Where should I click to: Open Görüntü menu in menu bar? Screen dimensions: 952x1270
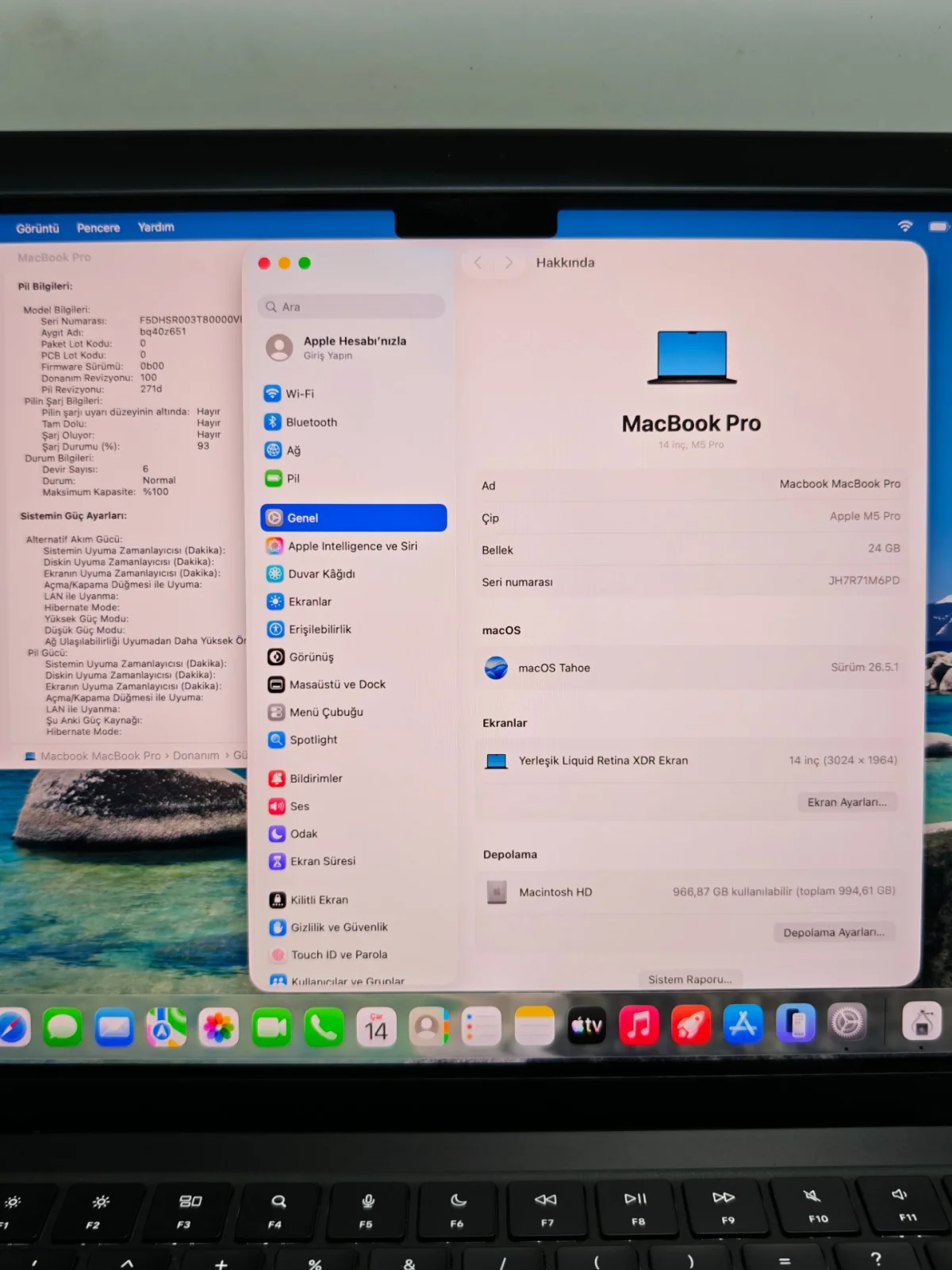tap(37, 229)
